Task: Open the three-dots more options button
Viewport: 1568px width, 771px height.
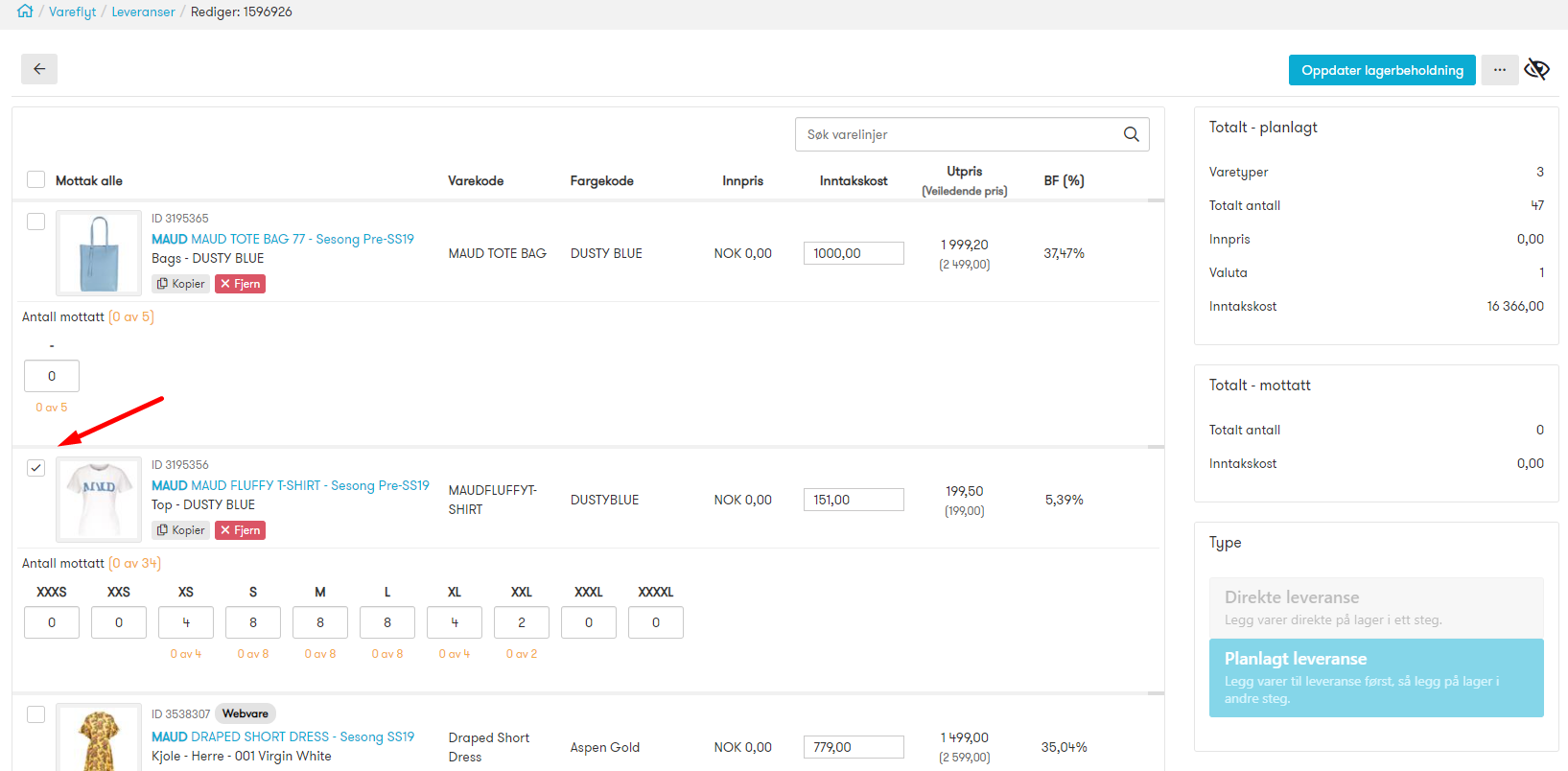Action: click(x=1500, y=70)
